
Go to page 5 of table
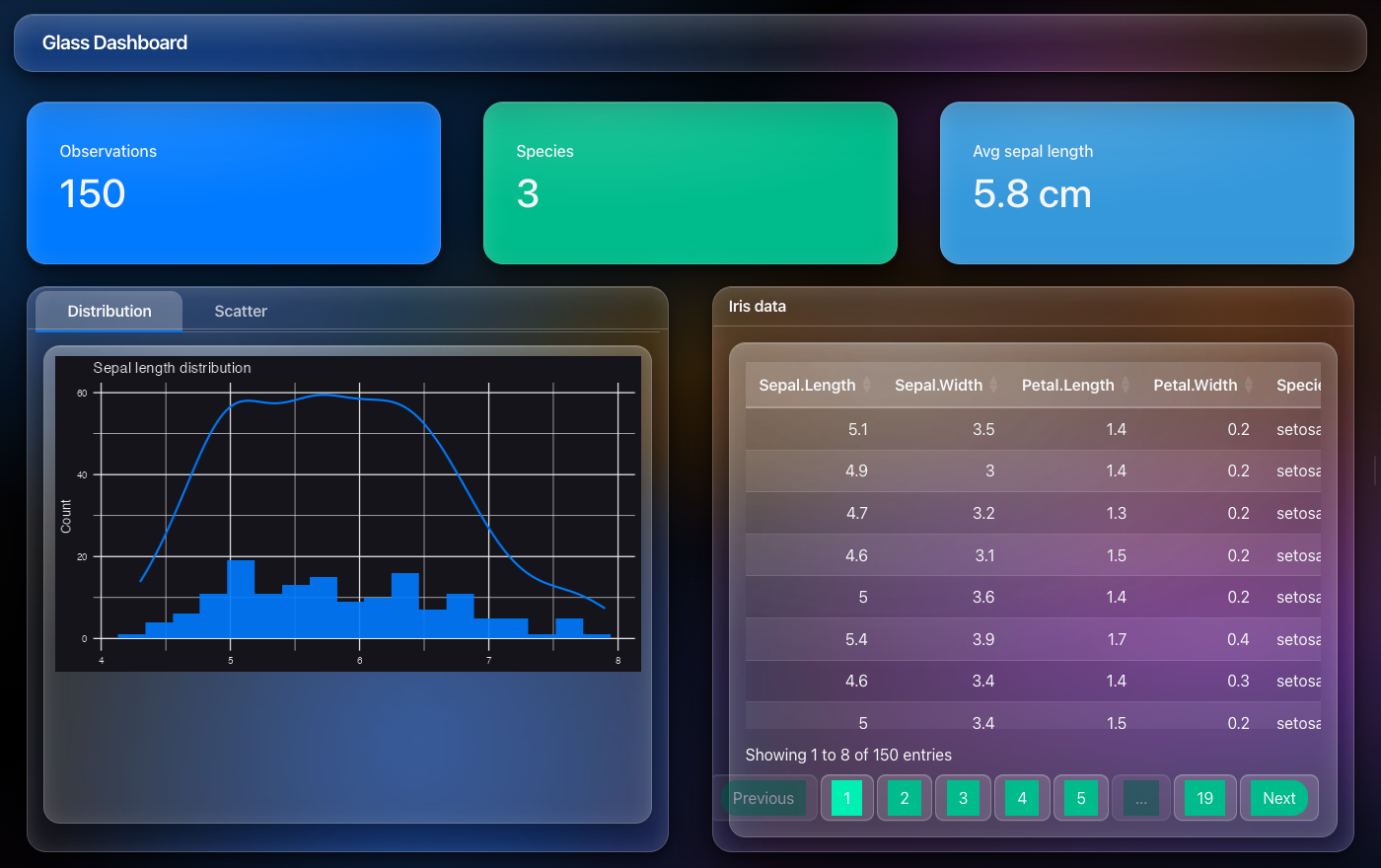click(1081, 798)
